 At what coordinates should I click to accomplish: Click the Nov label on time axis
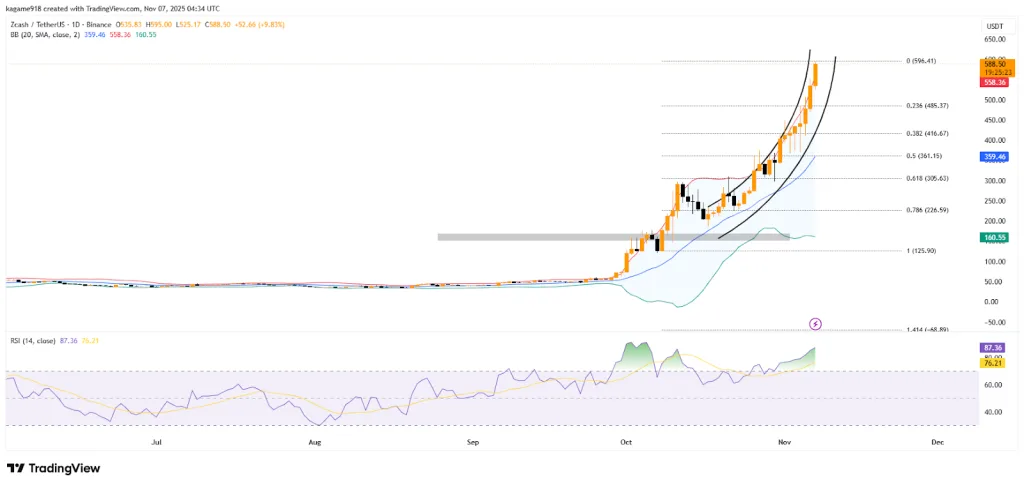pyautogui.click(x=785, y=442)
